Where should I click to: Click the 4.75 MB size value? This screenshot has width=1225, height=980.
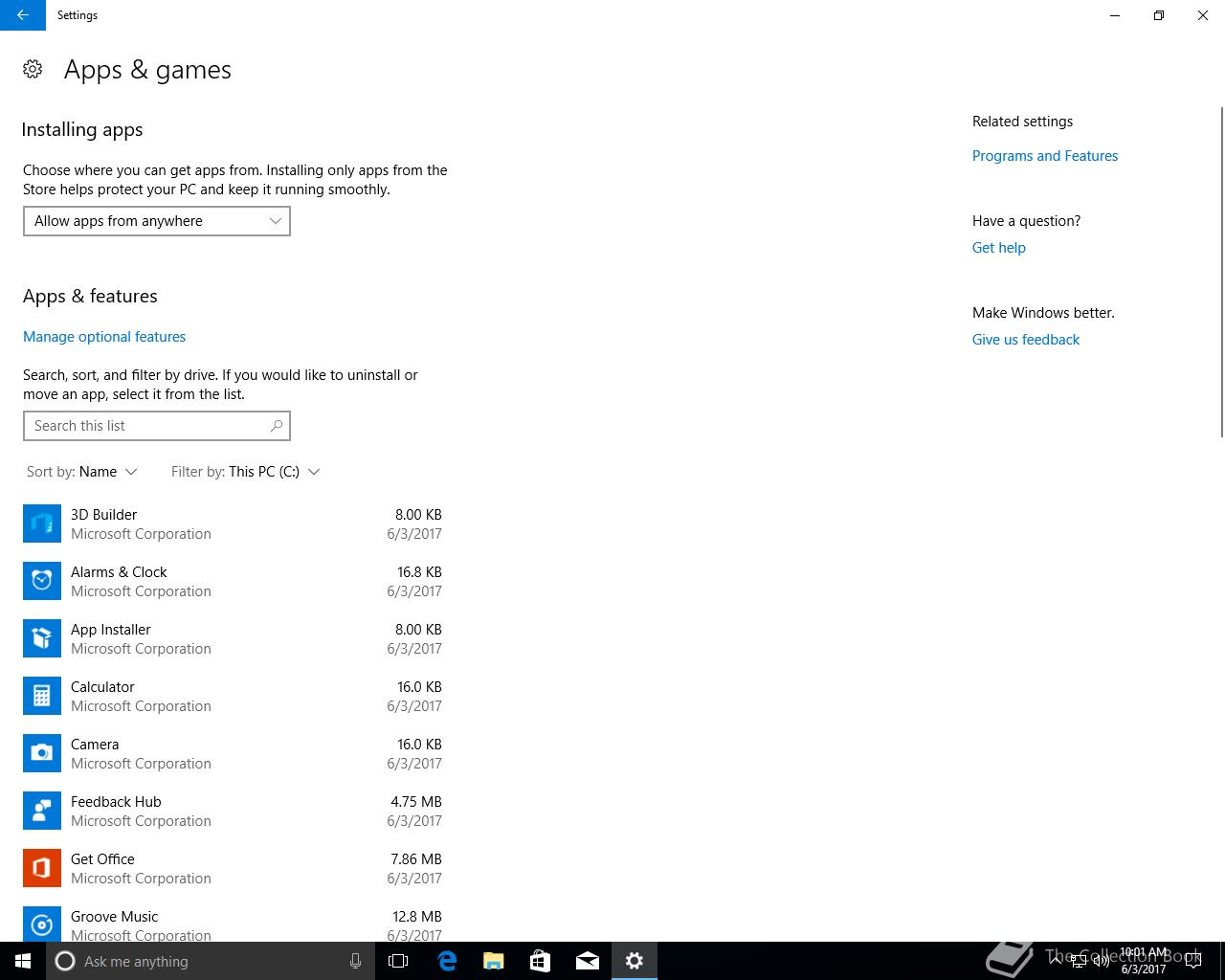coord(416,802)
